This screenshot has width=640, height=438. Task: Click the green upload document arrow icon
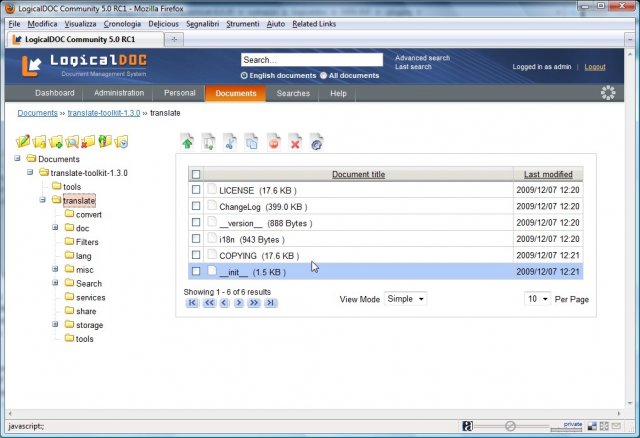point(187,143)
